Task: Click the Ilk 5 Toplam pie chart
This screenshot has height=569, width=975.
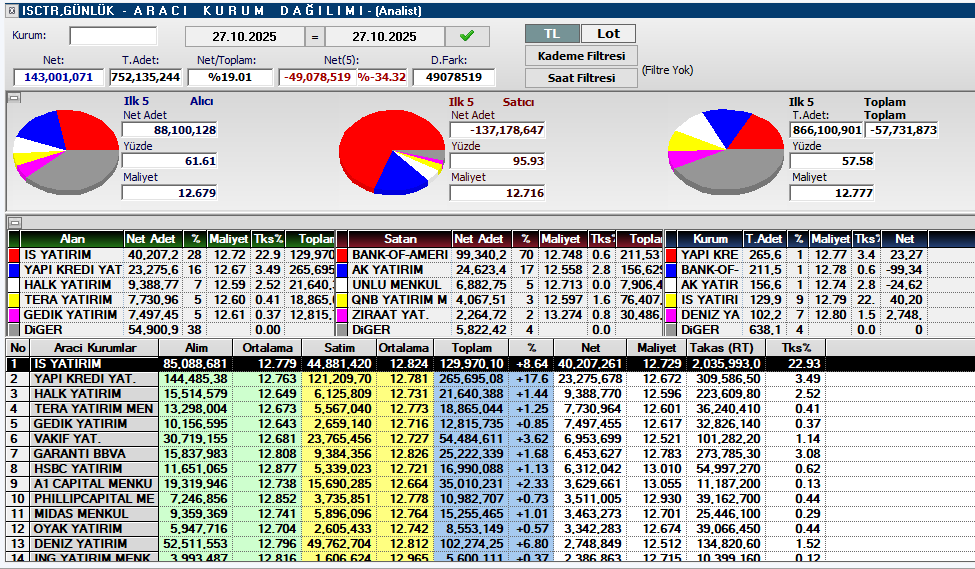Action: [726, 152]
